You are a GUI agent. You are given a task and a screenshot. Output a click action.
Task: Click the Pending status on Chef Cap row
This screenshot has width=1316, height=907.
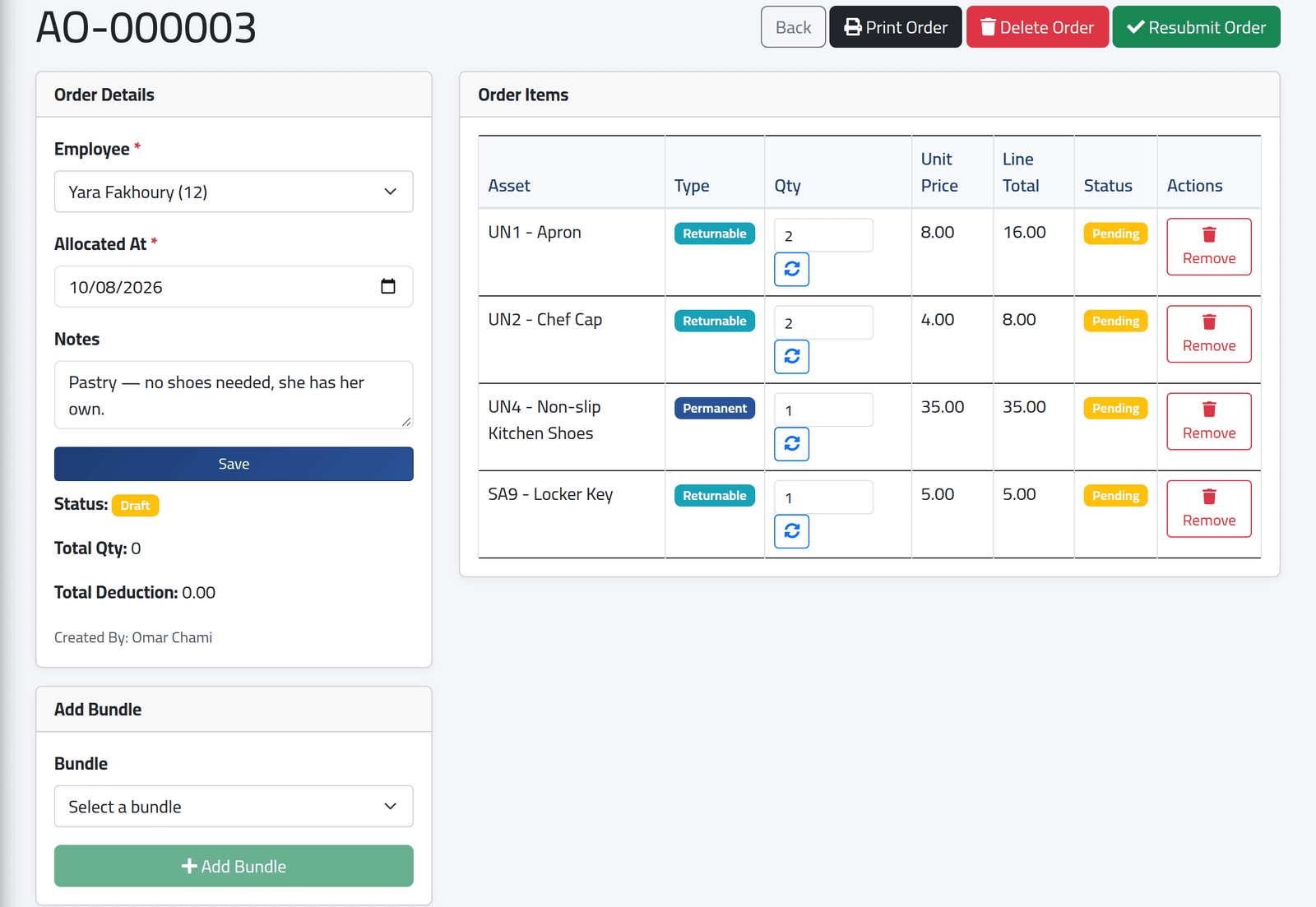1115,321
